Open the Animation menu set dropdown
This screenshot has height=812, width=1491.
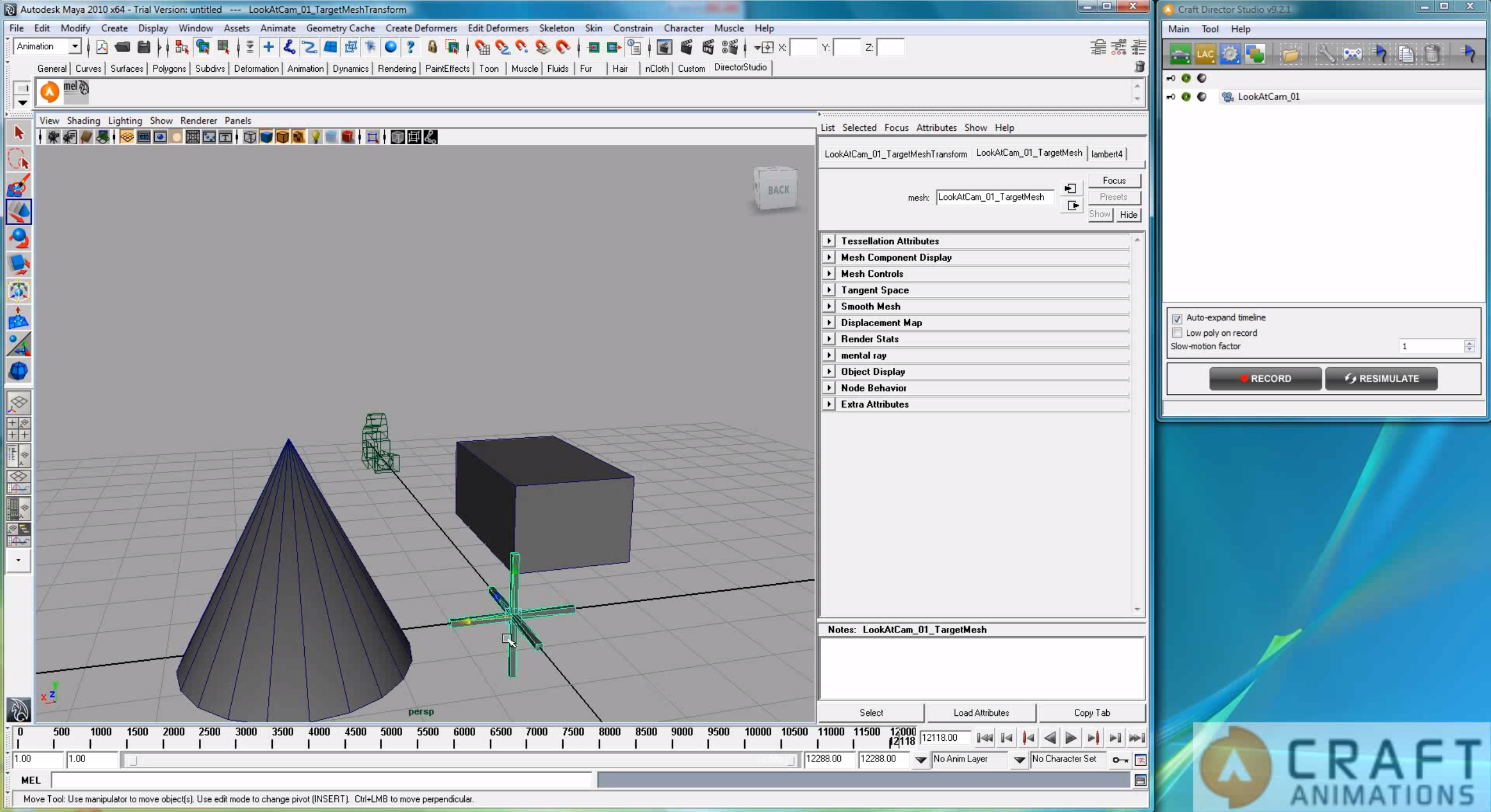[x=75, y=46]
